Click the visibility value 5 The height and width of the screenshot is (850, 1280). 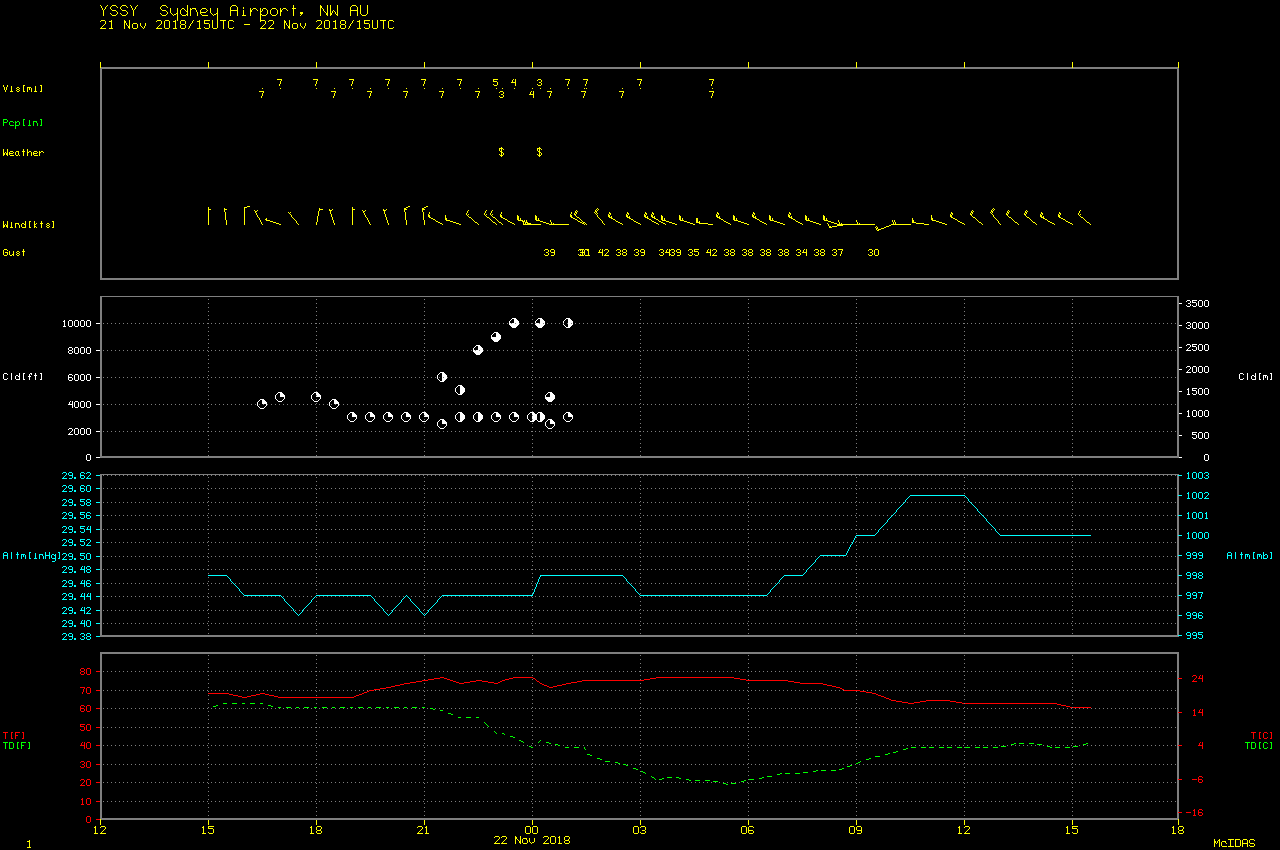[x=495, y=83]
